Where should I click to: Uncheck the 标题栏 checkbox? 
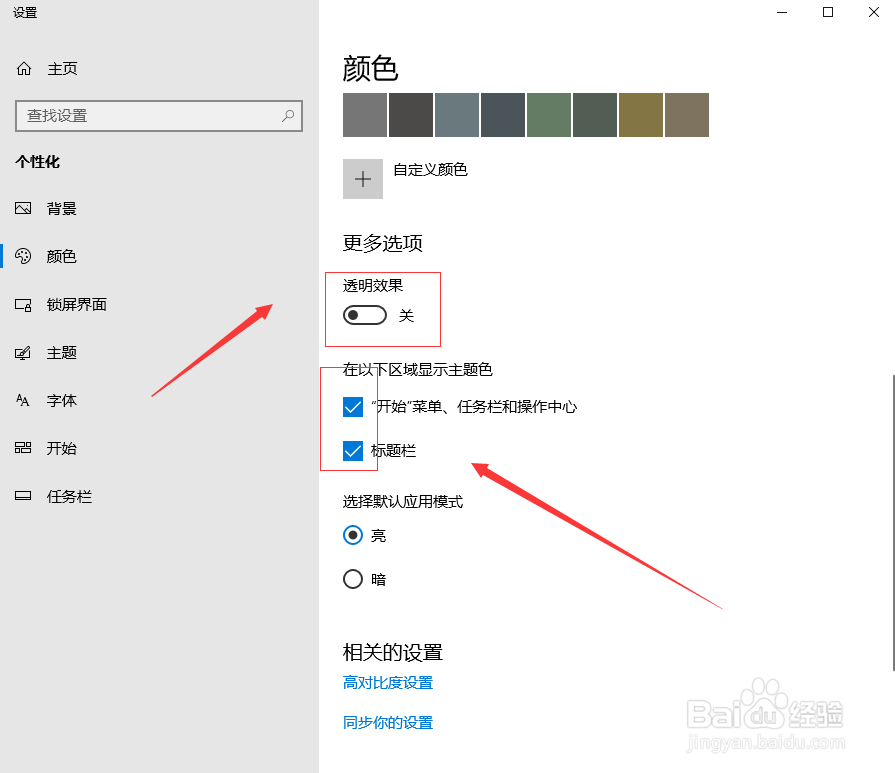(353, 450)
